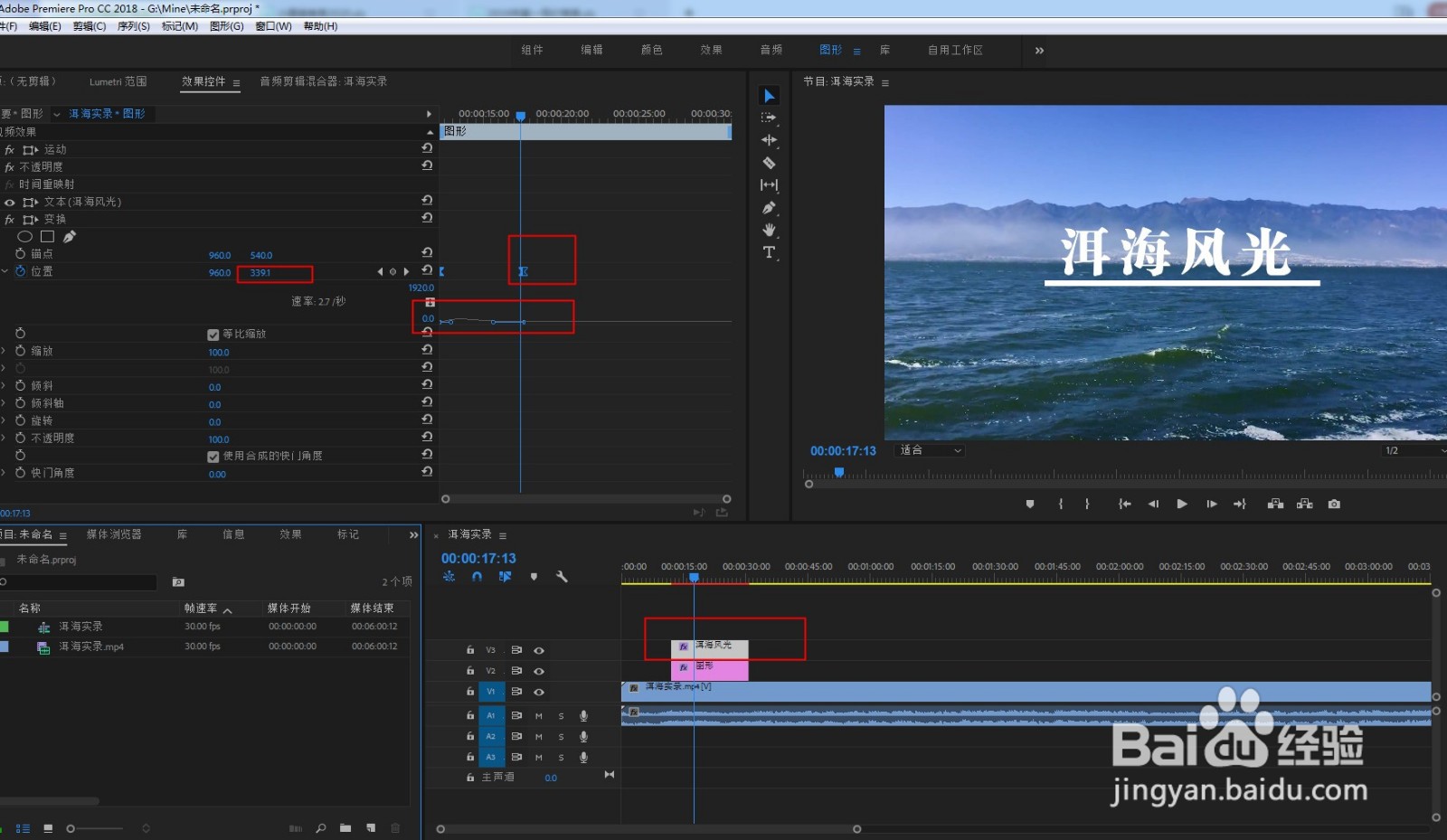The image size is (1447, 840).
Task: Select the Razor tool
Action: (769, 163)
